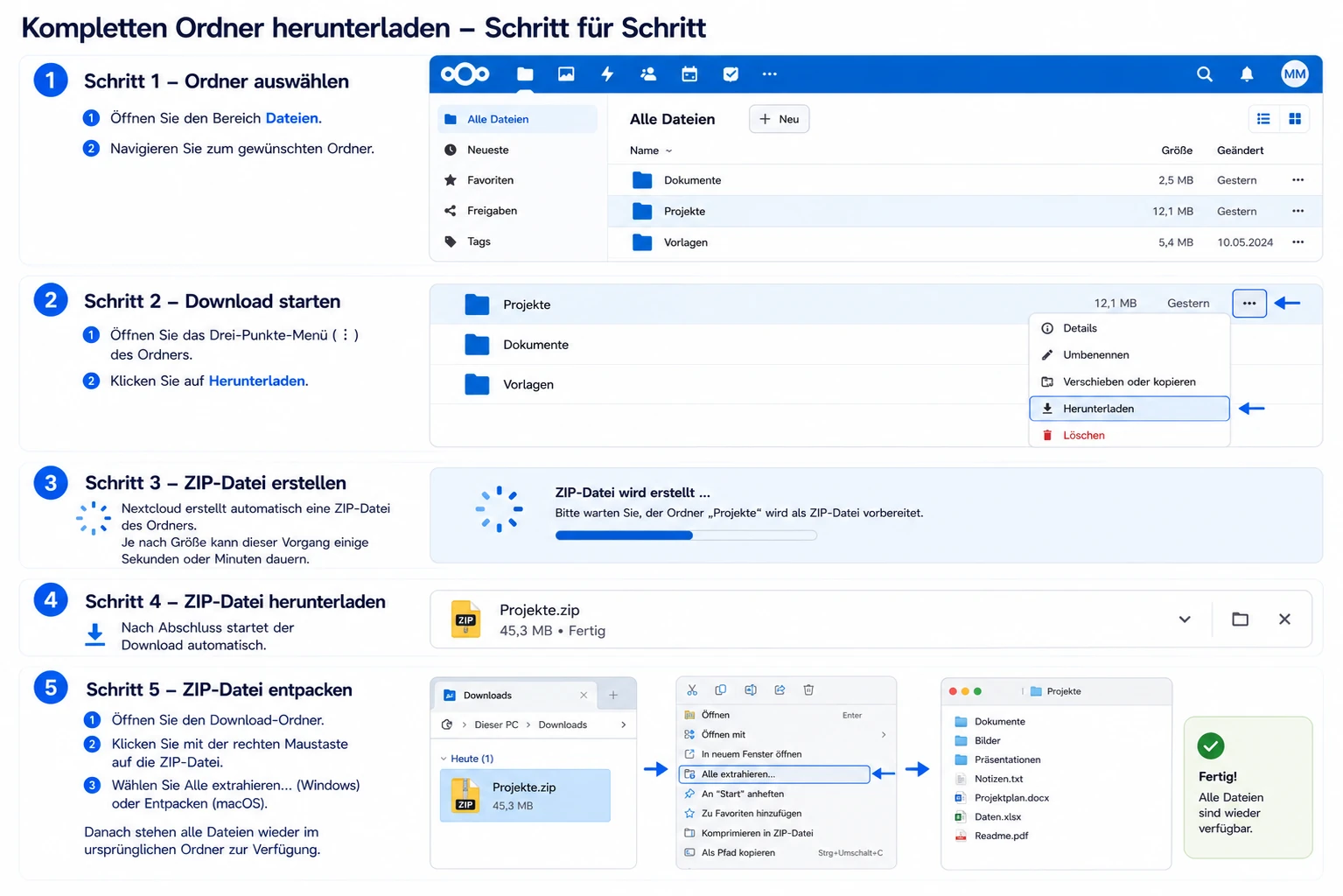Choose Umbenennen in the context menu
This screenshot has width=1343, height=896.
pos(1130,354)
